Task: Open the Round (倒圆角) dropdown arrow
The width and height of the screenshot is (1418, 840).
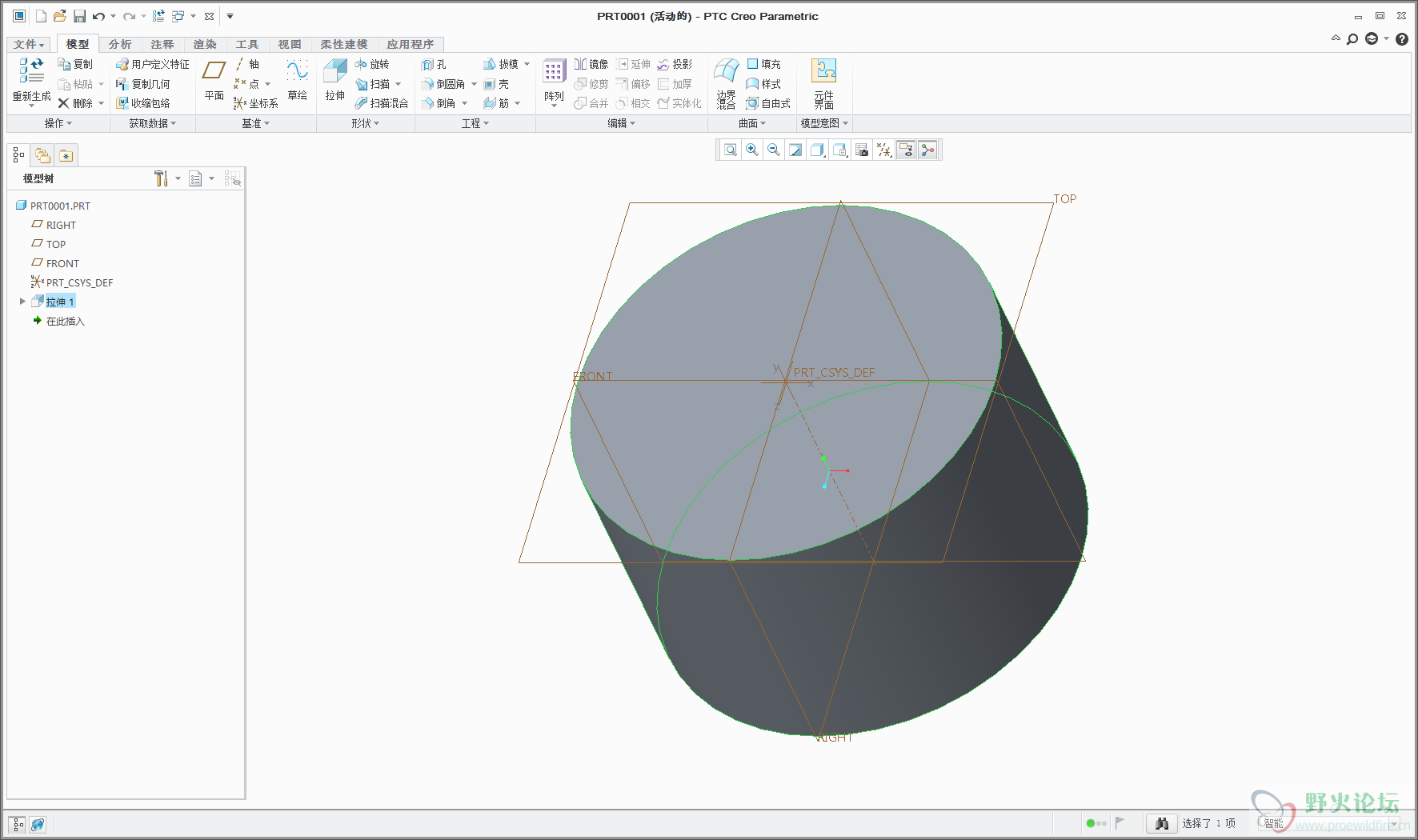Action: (474, 84)
